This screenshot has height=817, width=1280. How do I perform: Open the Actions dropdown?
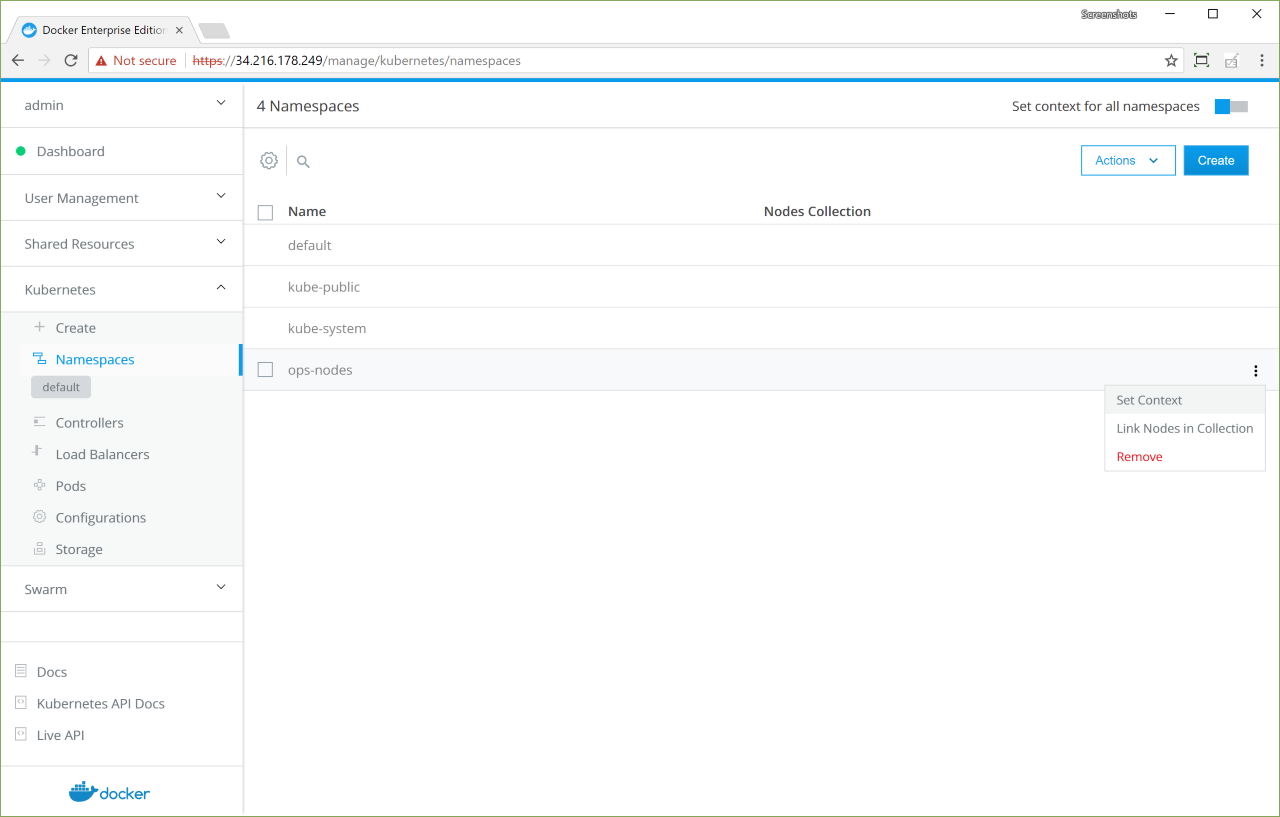tap(1127, 160)
